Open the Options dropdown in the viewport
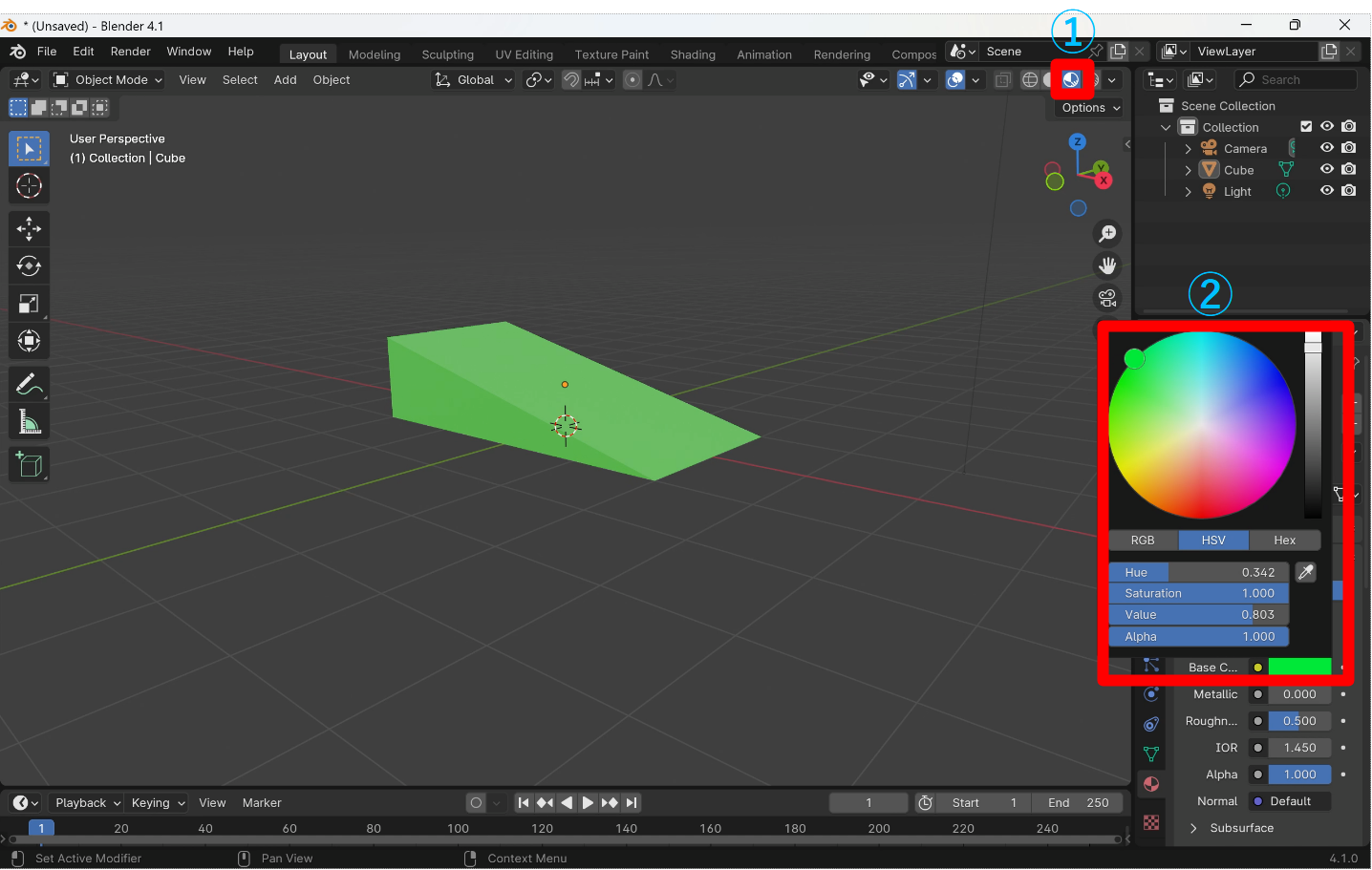This screenshot has width=1372, height=870. click(x=1090, y=108)
